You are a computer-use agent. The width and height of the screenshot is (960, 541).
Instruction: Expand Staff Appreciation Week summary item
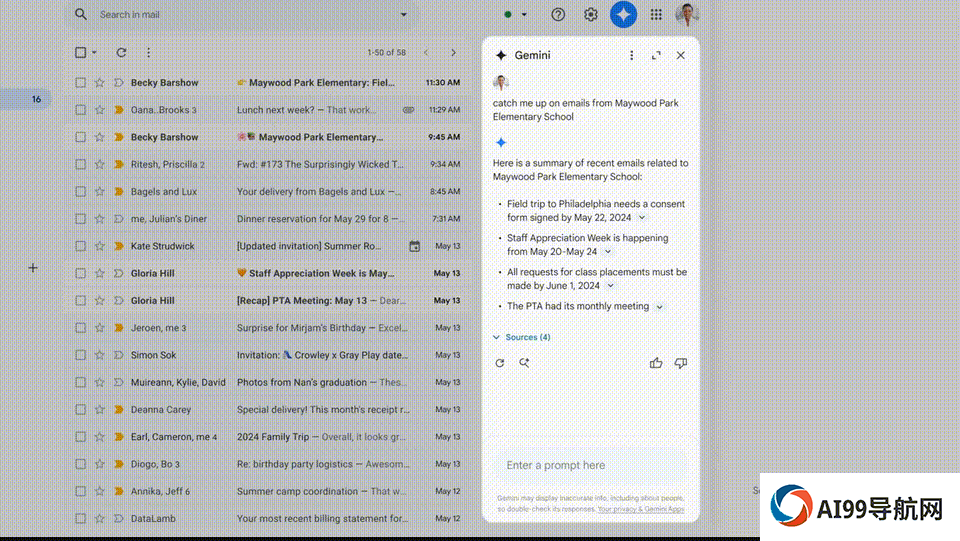tap(608, 252)
